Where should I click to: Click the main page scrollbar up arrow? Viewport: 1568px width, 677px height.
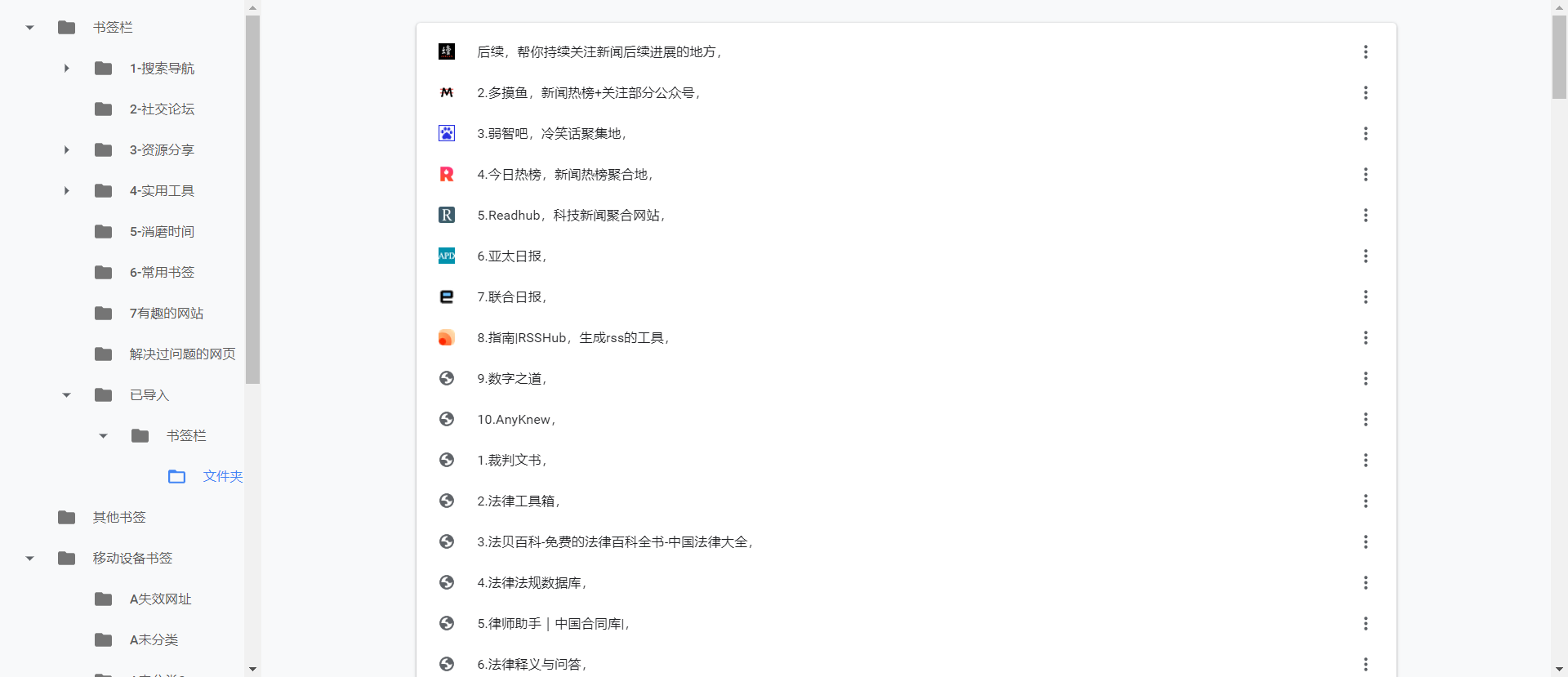point(1559,7)
